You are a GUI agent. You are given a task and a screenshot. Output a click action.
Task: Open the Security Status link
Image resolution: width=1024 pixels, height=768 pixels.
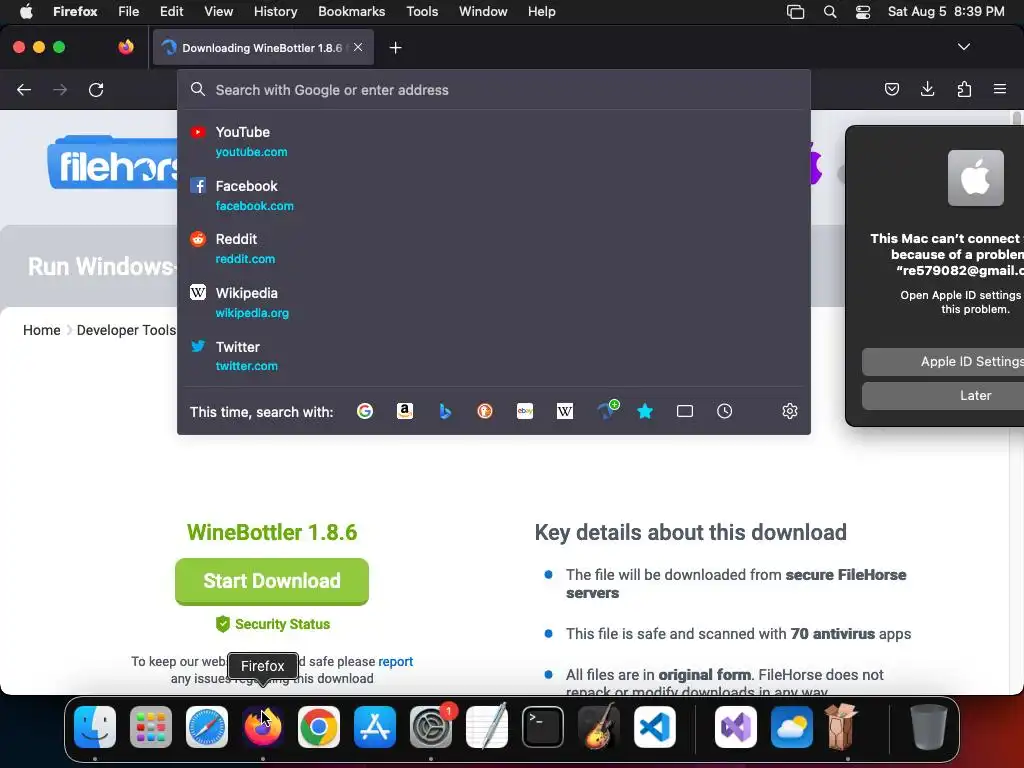(273, 624)
